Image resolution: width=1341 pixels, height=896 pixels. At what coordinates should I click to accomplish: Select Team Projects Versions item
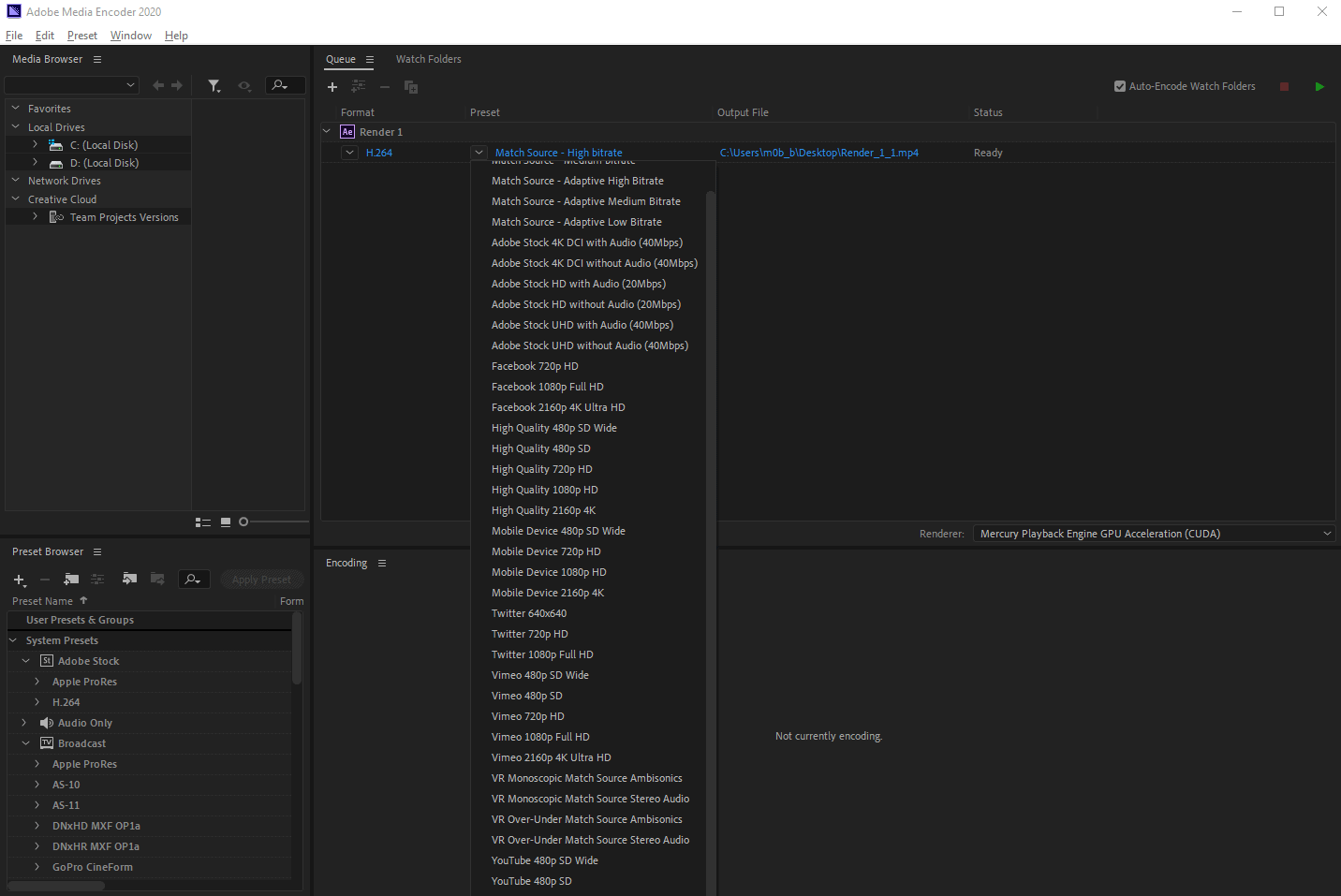pyautogui.click(x=124, y=217)
